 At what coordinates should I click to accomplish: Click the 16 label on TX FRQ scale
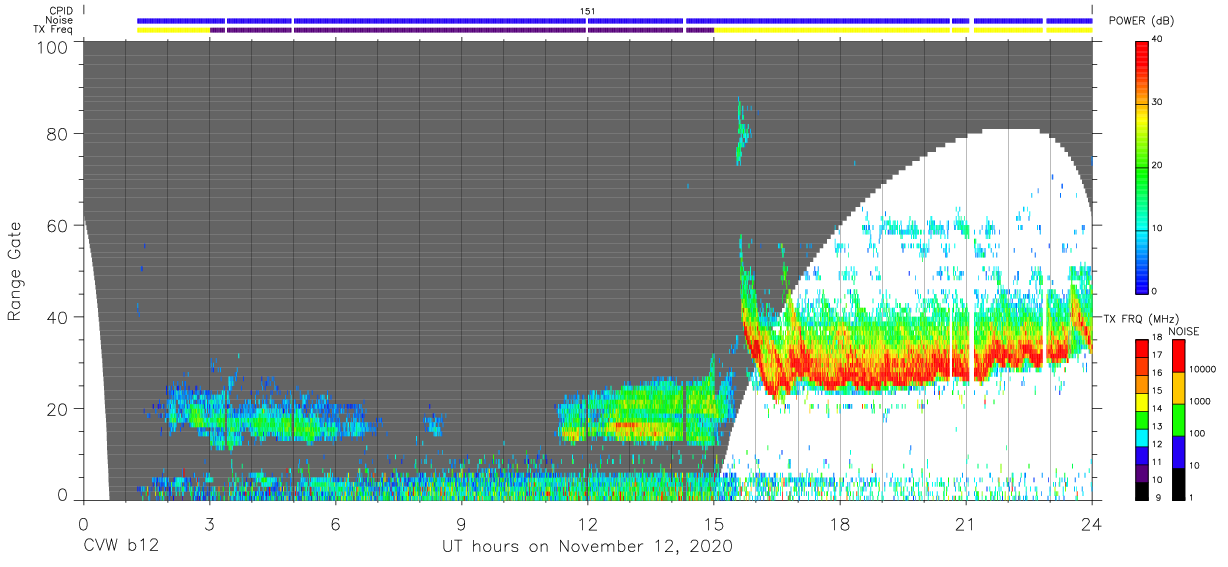[1159, 373]
